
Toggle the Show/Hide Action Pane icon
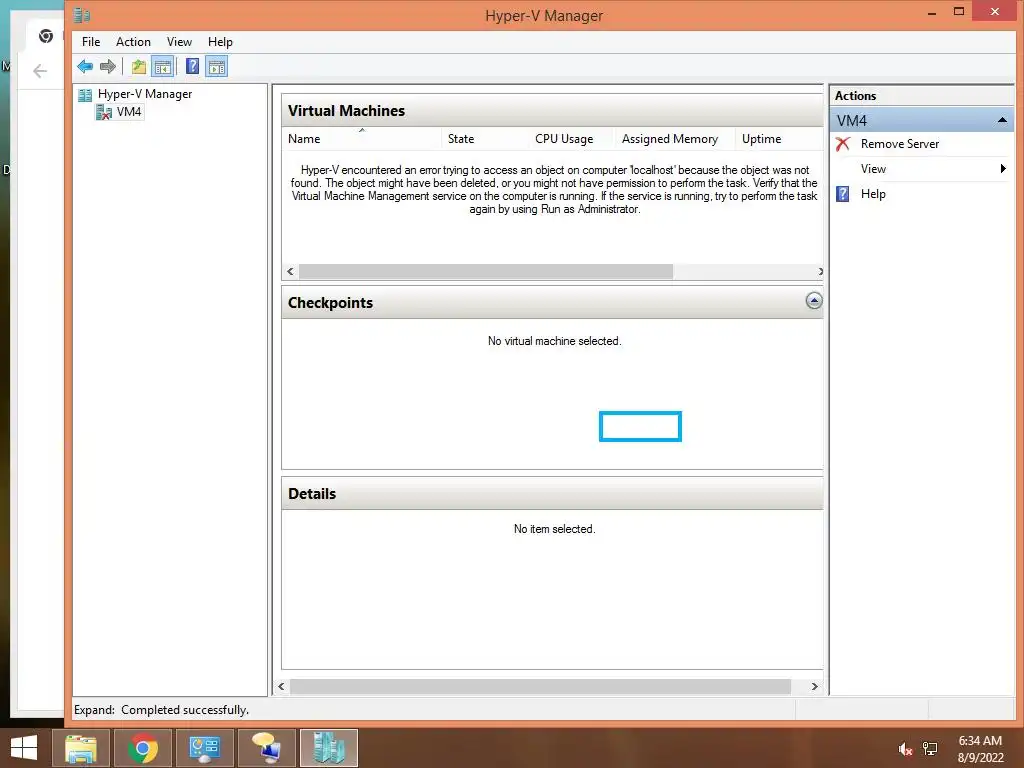(217, 67)
